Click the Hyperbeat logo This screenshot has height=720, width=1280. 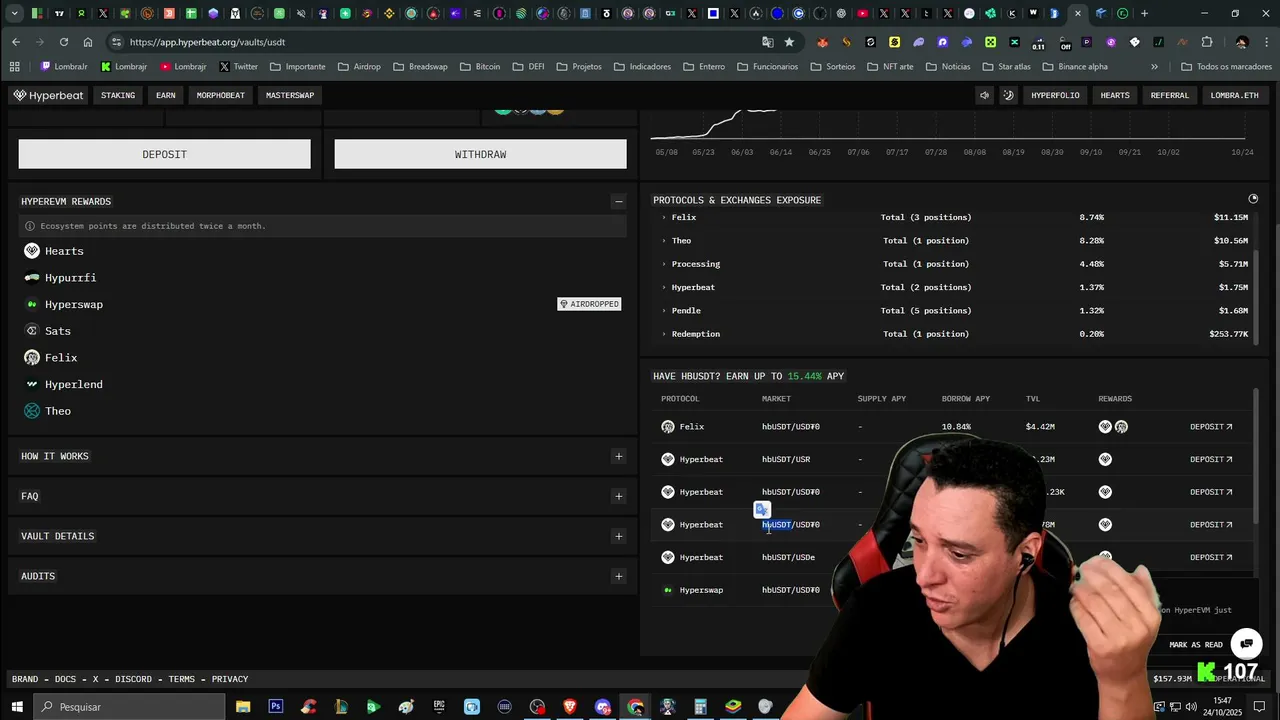click(x=48, y=95)
